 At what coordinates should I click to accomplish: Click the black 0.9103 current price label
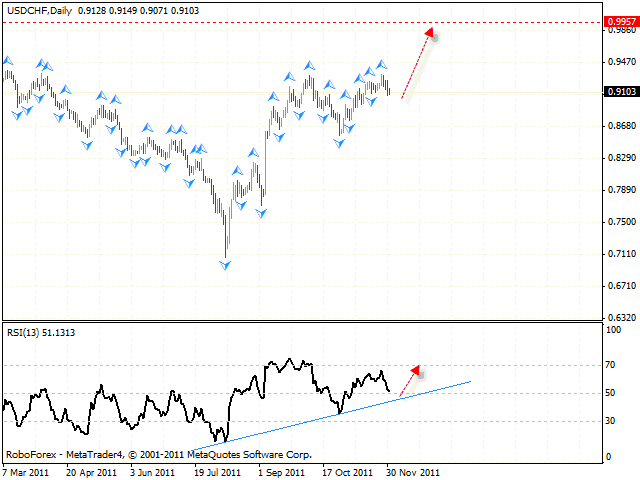[x=619, y=92]
